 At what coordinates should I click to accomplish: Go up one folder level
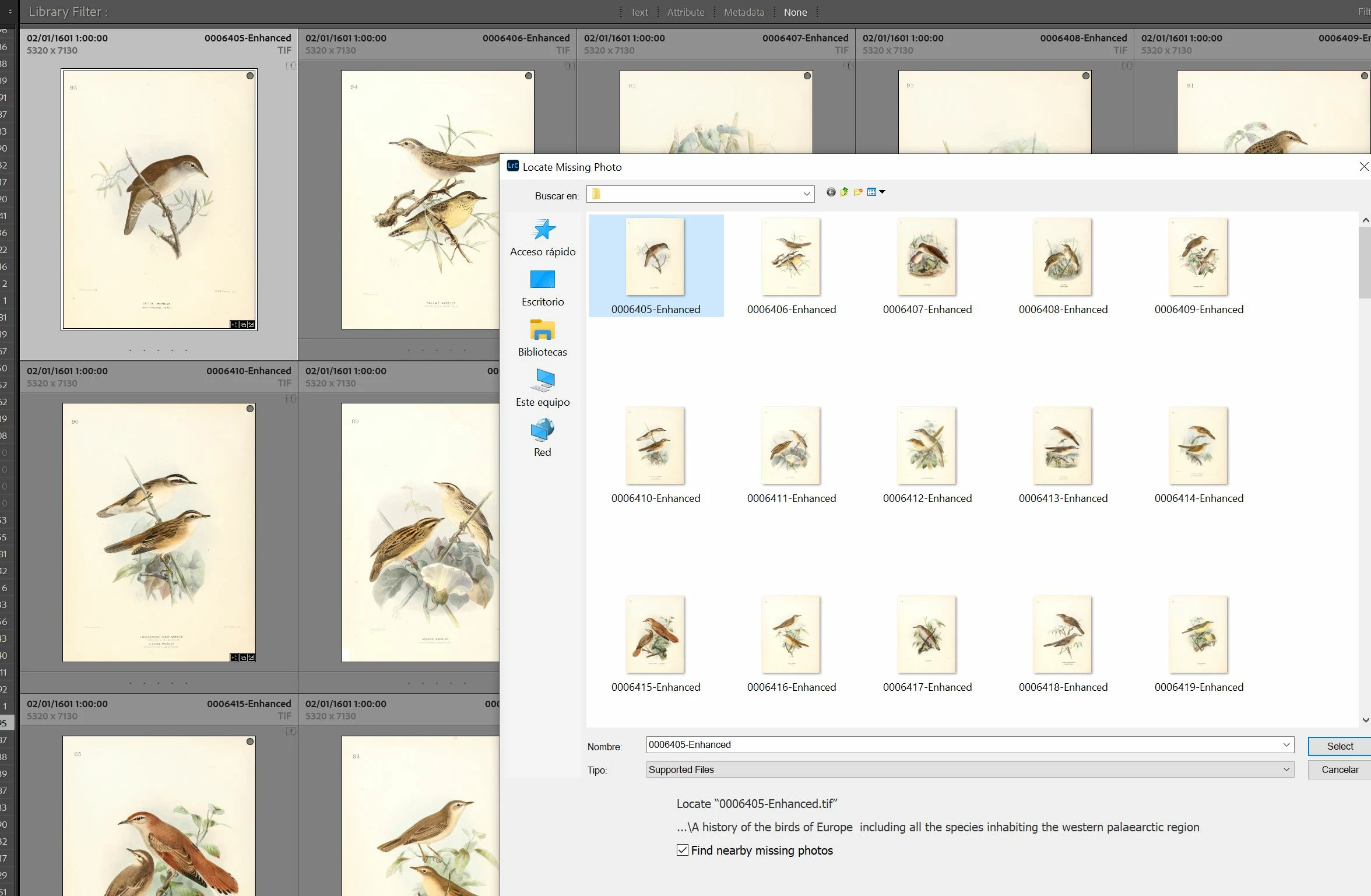point(844,192)
